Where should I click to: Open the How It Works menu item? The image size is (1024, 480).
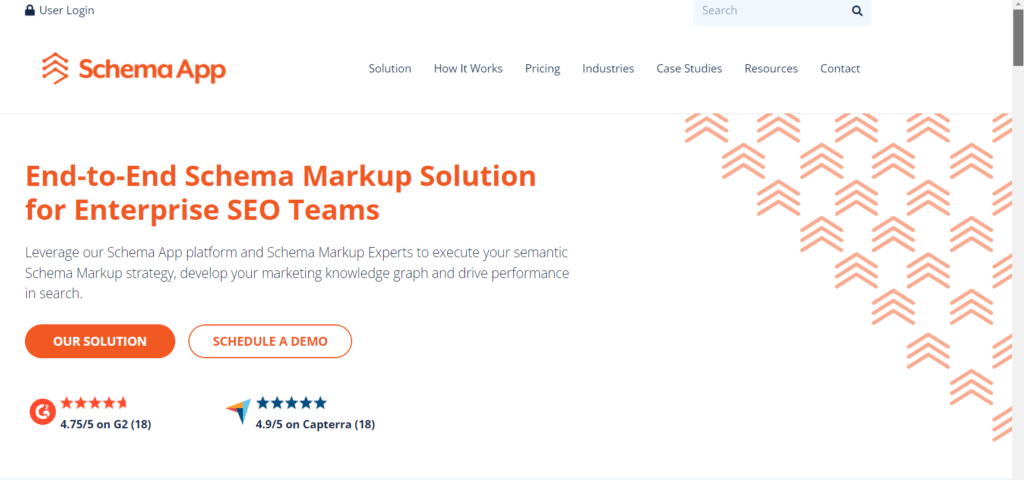coord(468,69)
